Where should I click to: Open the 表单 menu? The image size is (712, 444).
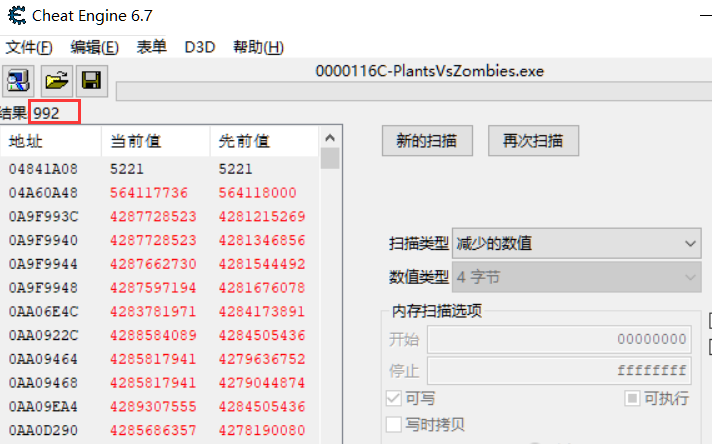[152, 47]
